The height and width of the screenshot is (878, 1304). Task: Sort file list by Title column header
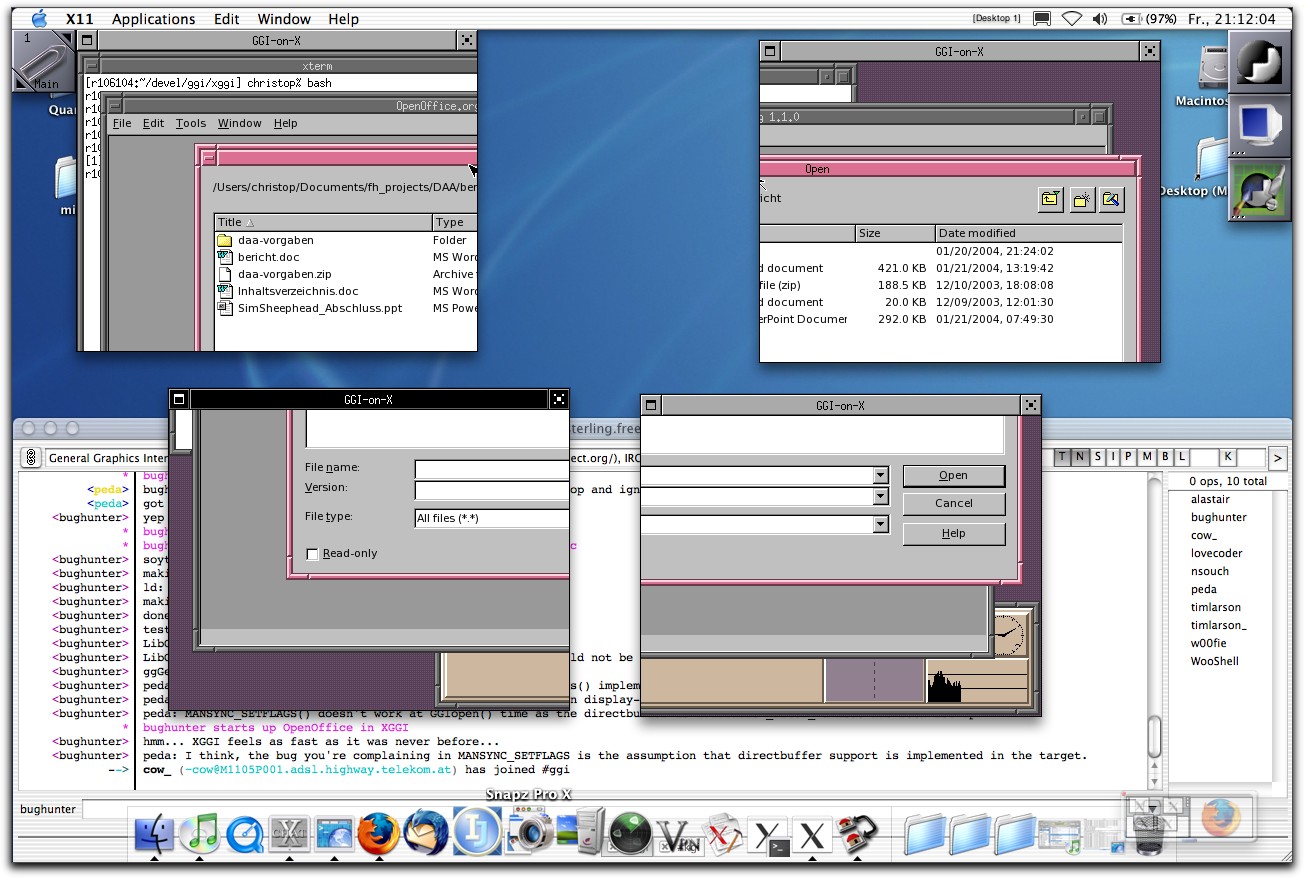[323, 222]
